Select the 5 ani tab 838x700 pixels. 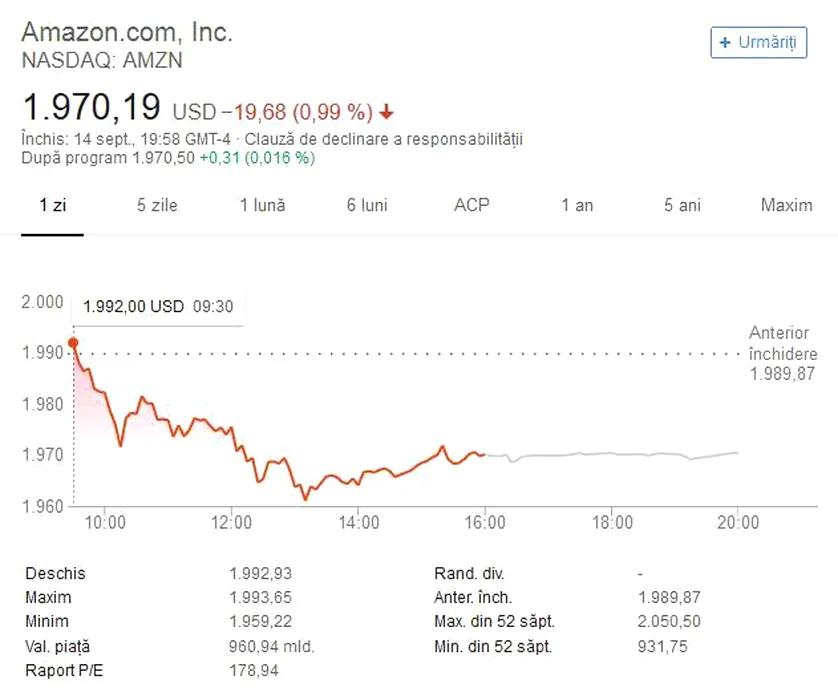coord(682,205)
